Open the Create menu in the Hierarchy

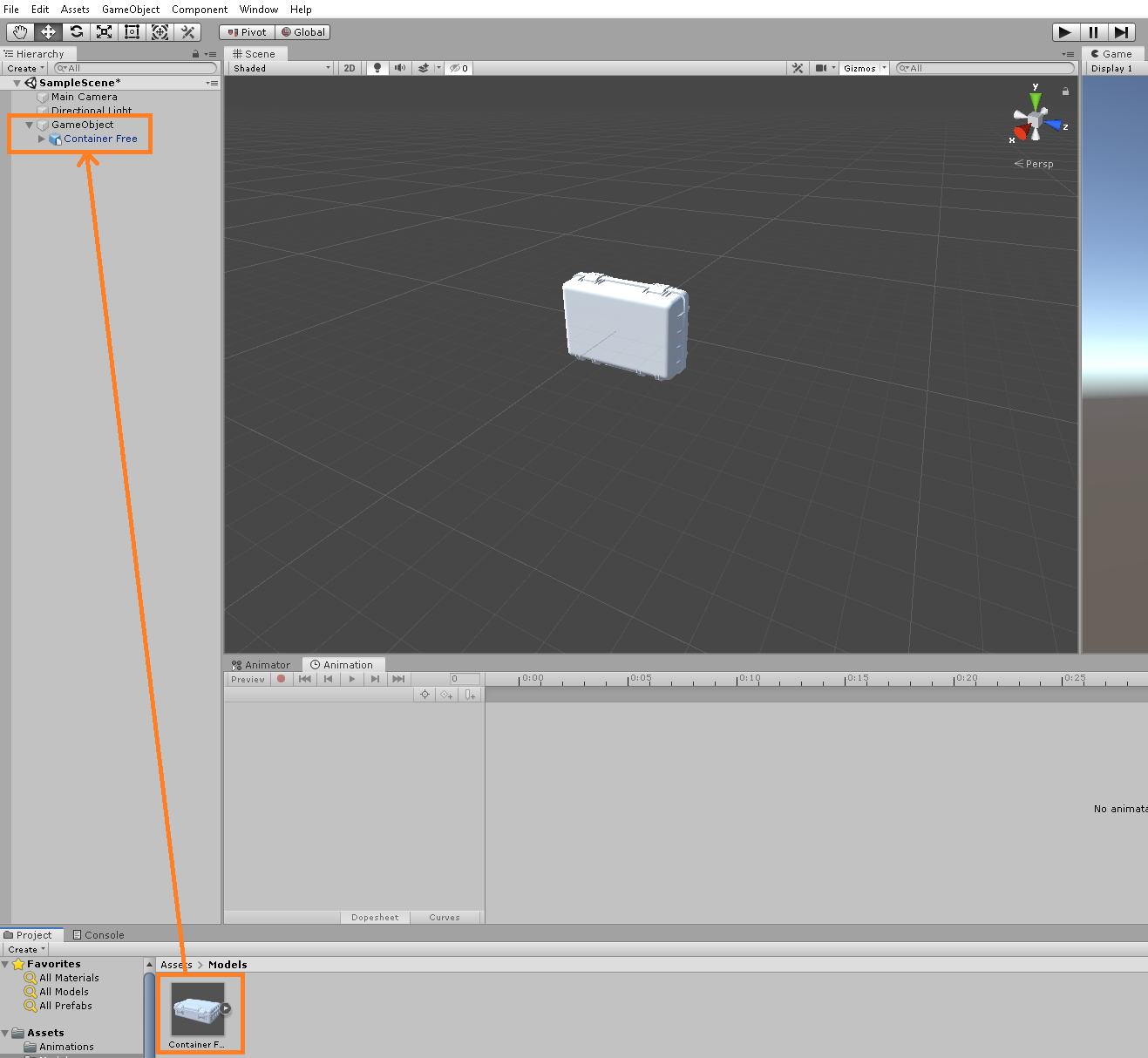click(x=24, y=67)
